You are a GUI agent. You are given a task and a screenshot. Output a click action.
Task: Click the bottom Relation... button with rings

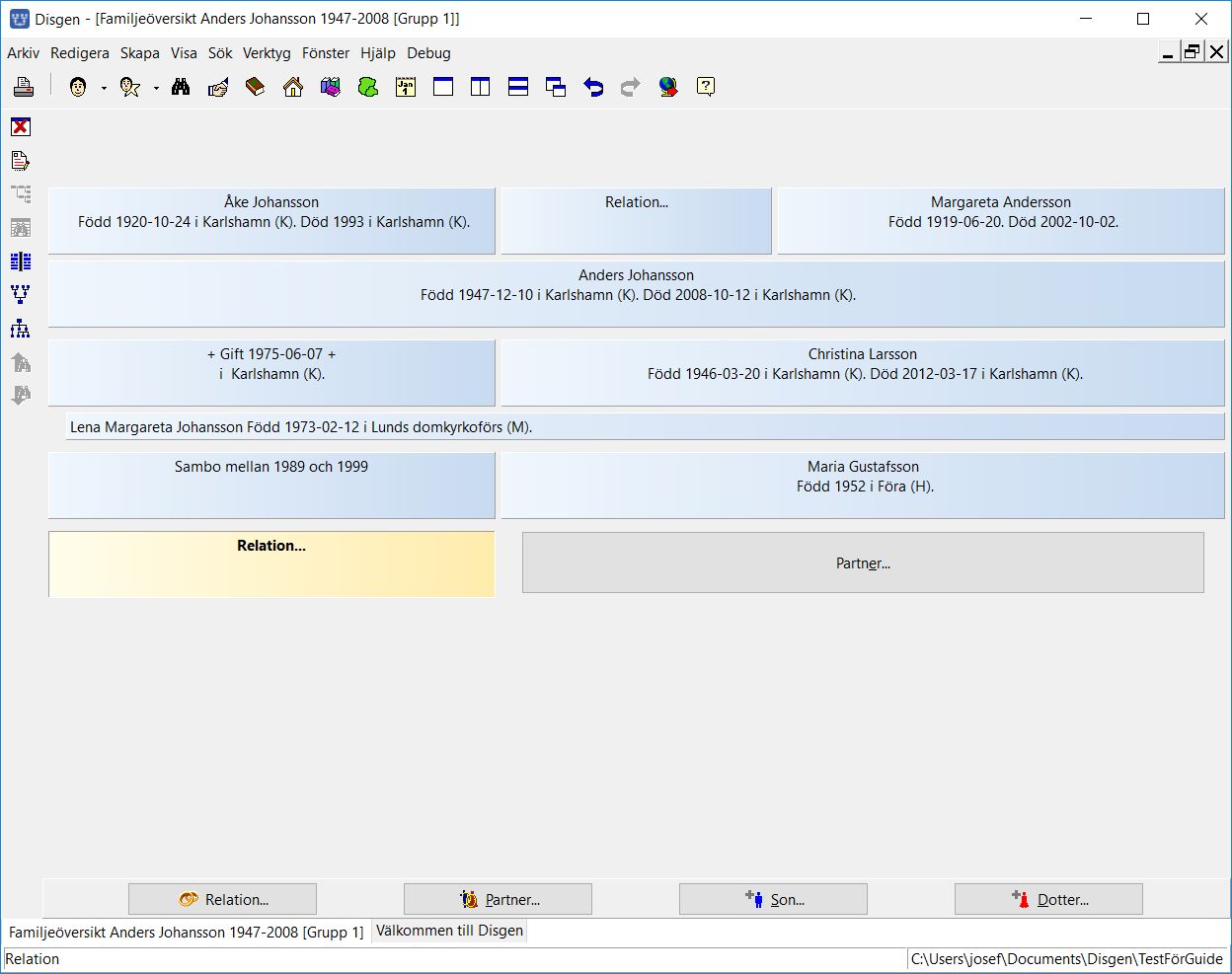click(222, 899)
